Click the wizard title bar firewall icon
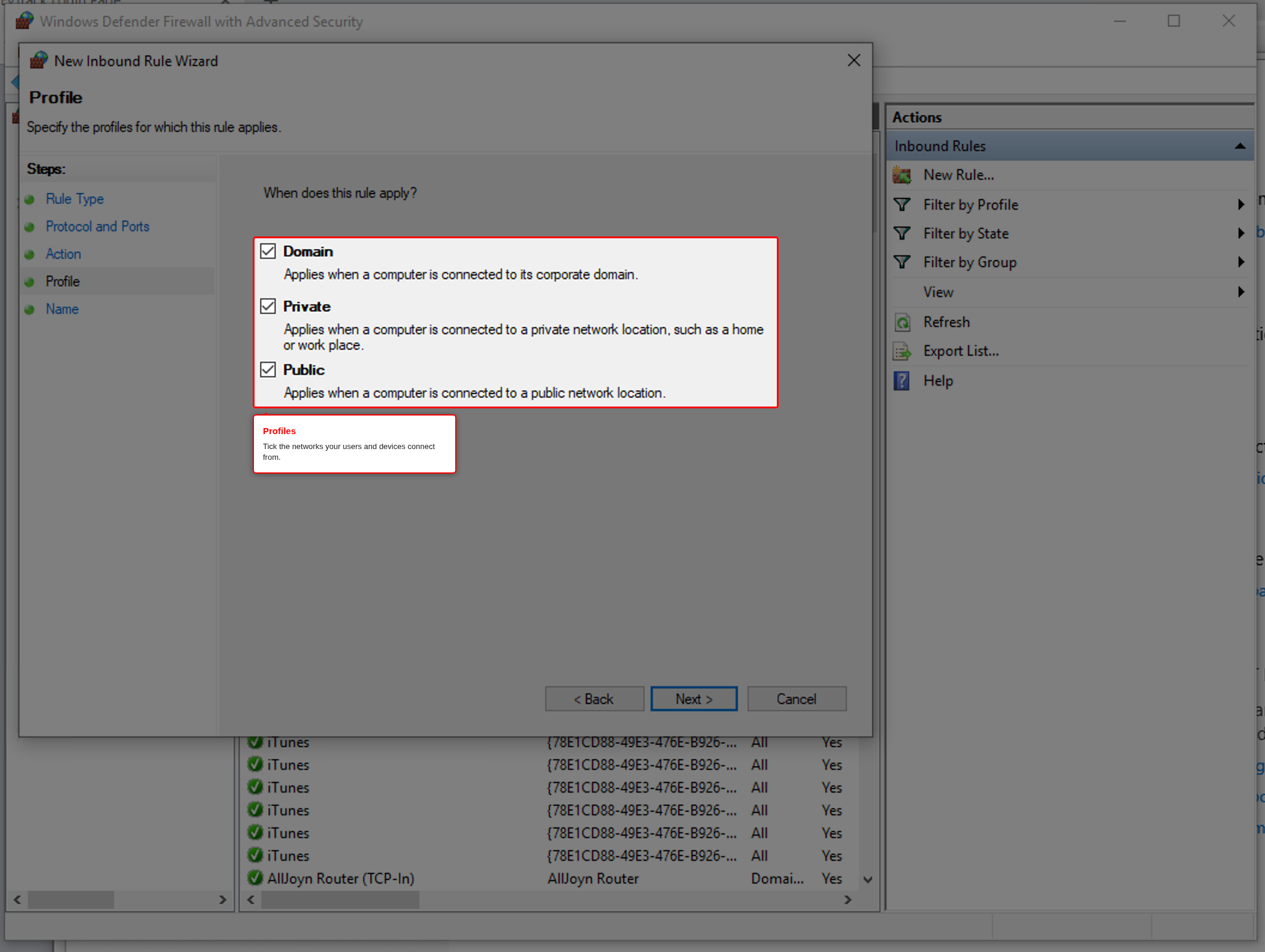This screenshot has width=1265, height=952. coord(39,60)
